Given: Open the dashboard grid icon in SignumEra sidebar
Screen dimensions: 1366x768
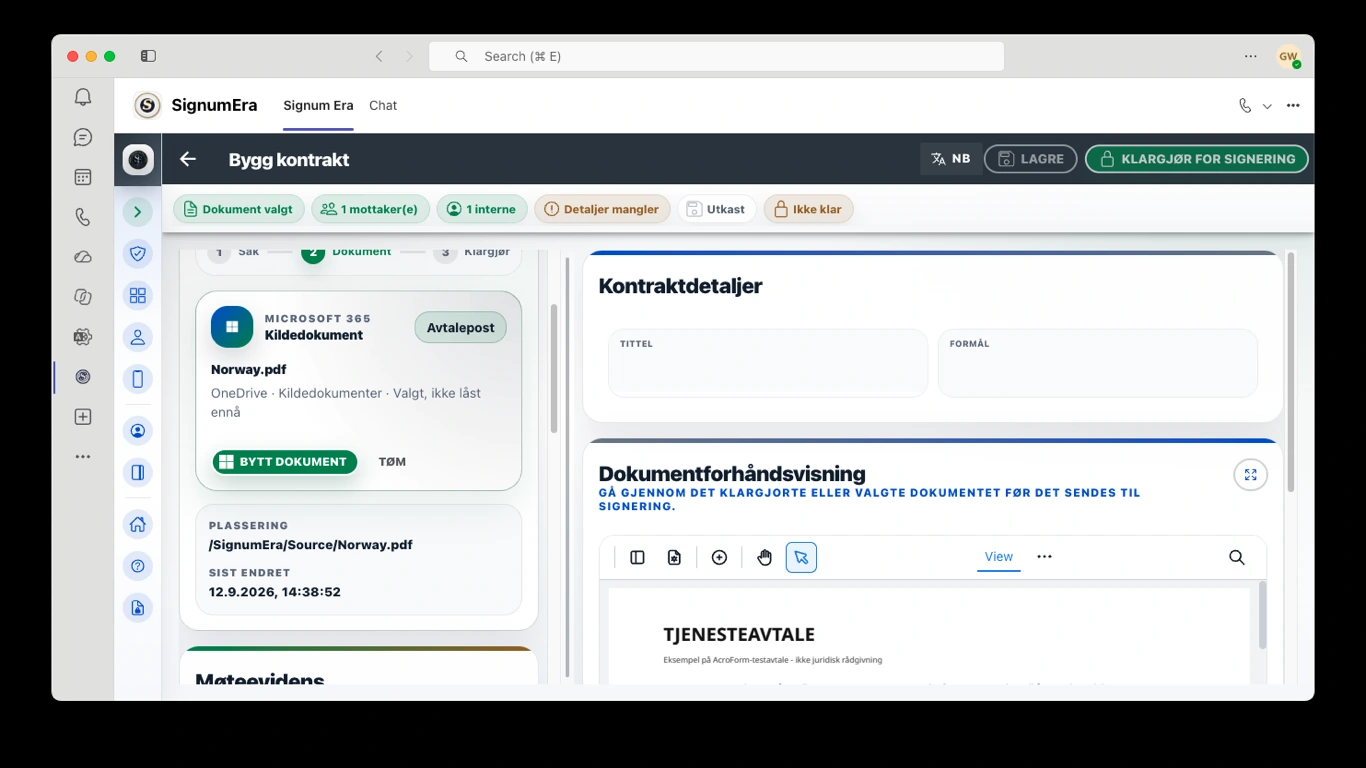Looking at the screenshot, I should (138, 295).
